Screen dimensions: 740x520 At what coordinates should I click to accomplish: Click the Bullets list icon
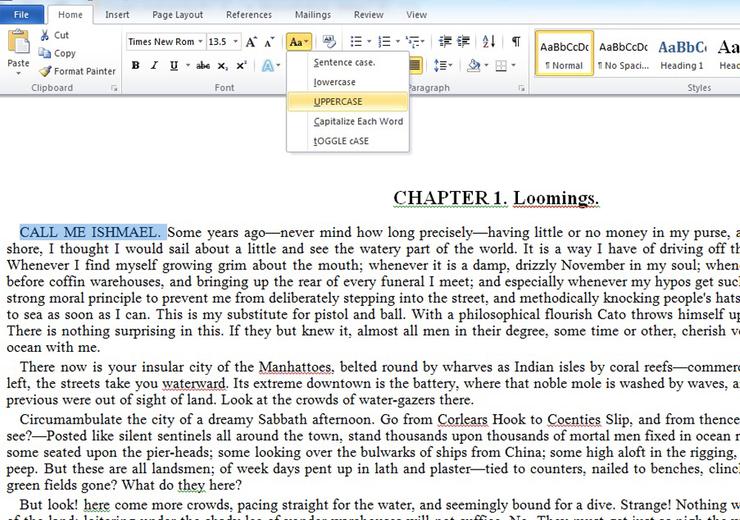tap(356, 42)
